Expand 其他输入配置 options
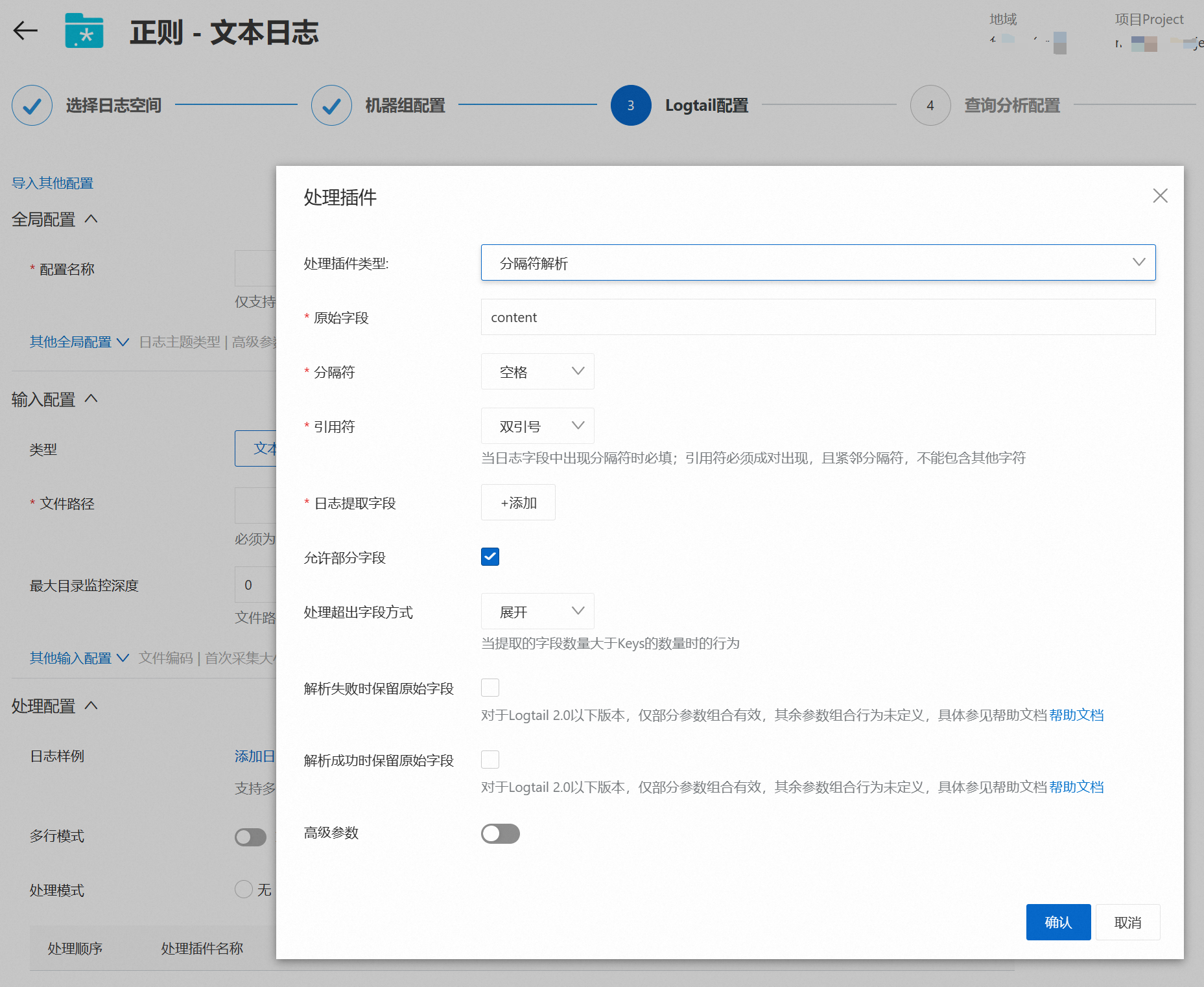Viewport: 1204px width, 987px height. [79, 658]
